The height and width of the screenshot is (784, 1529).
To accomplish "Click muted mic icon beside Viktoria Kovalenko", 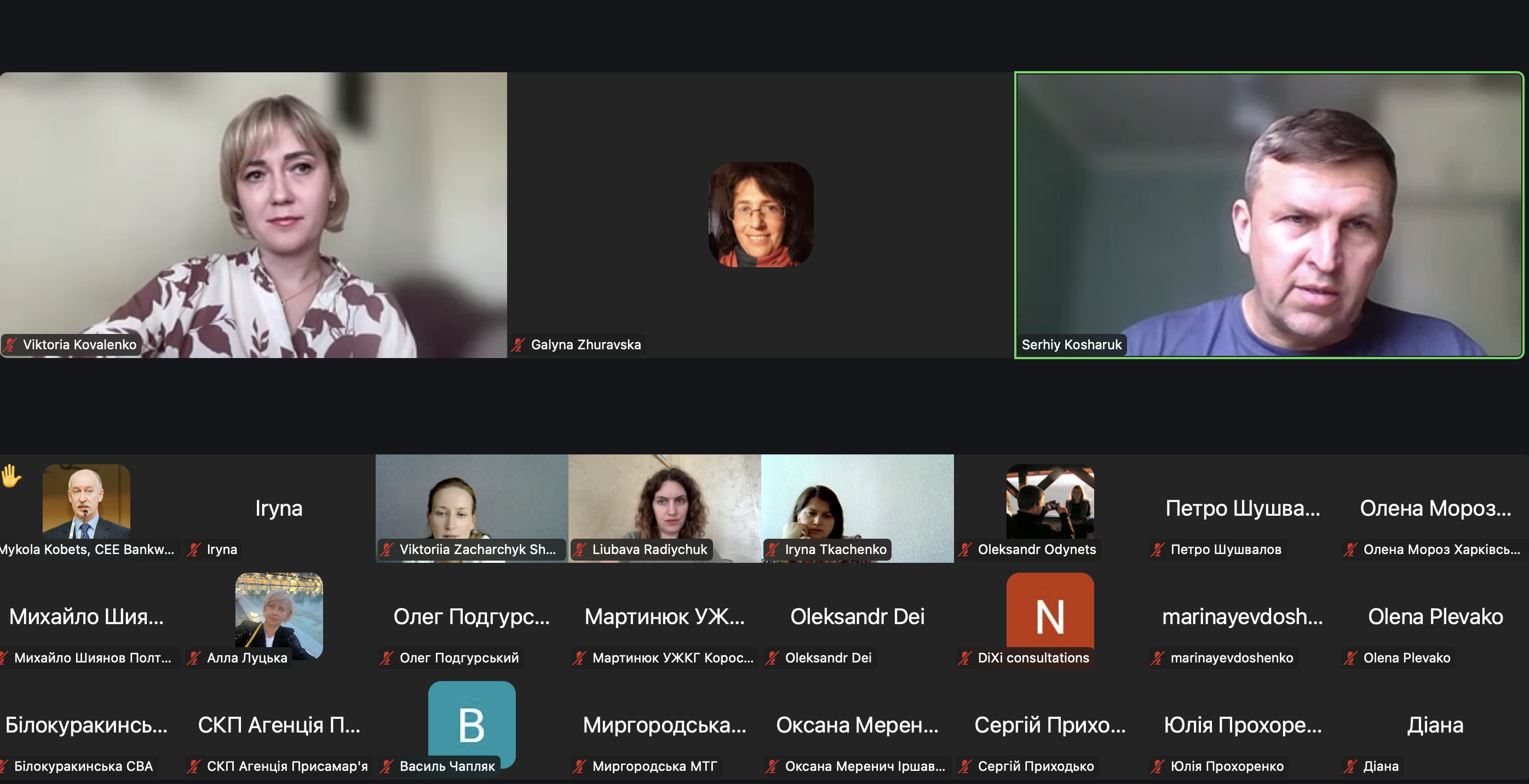I will [x=10, y=345].
